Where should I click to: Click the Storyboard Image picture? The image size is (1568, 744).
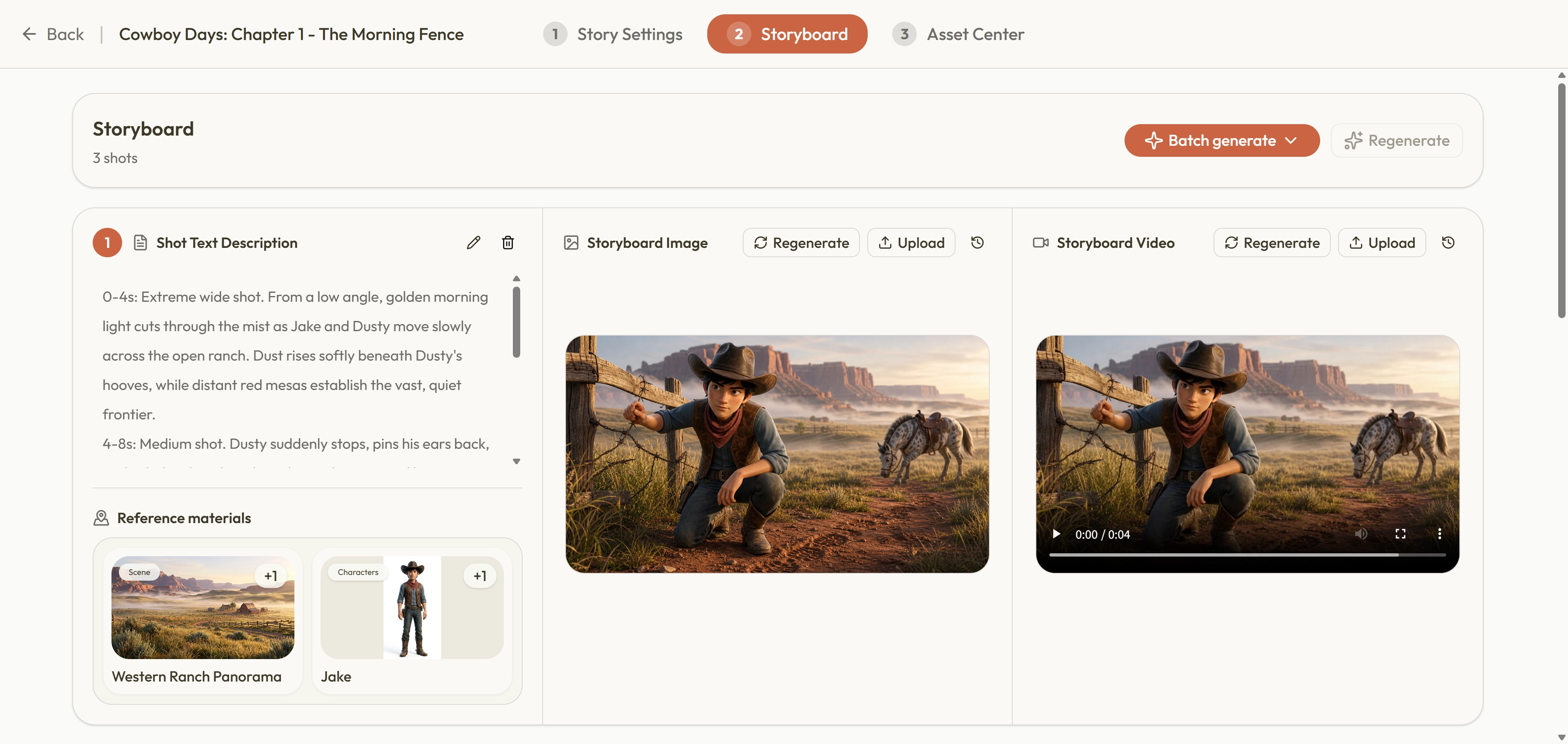777,454
